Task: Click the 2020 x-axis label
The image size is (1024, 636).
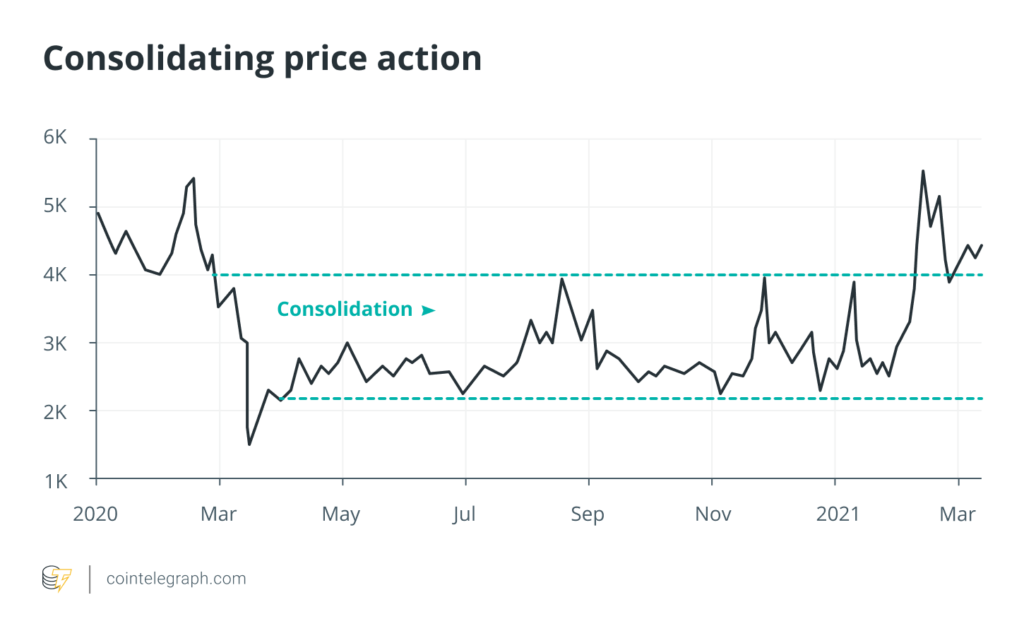Action: pyautogui.click(x=97, y=514)
